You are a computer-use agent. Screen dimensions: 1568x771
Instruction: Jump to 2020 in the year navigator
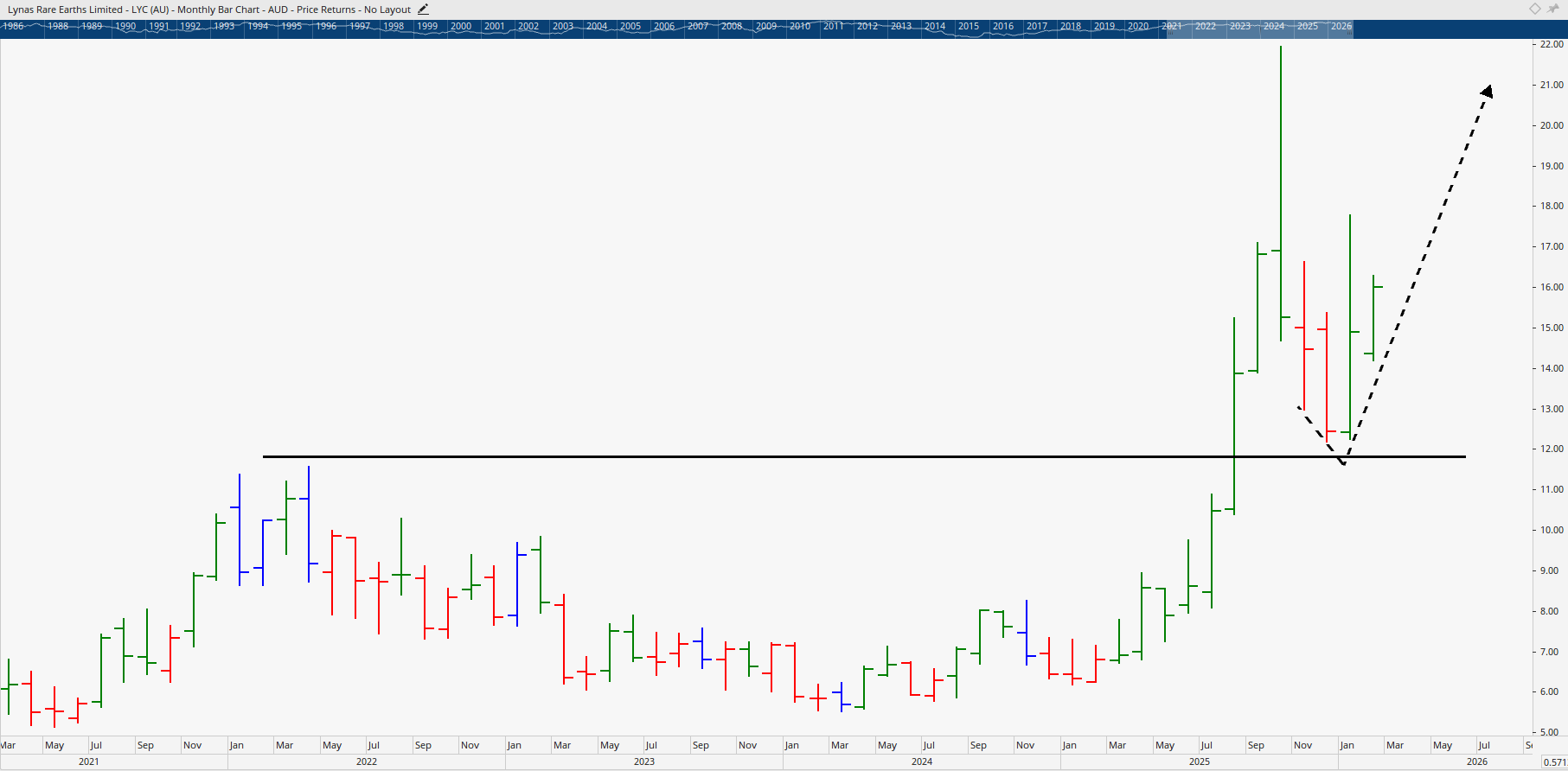[1138, 26]
